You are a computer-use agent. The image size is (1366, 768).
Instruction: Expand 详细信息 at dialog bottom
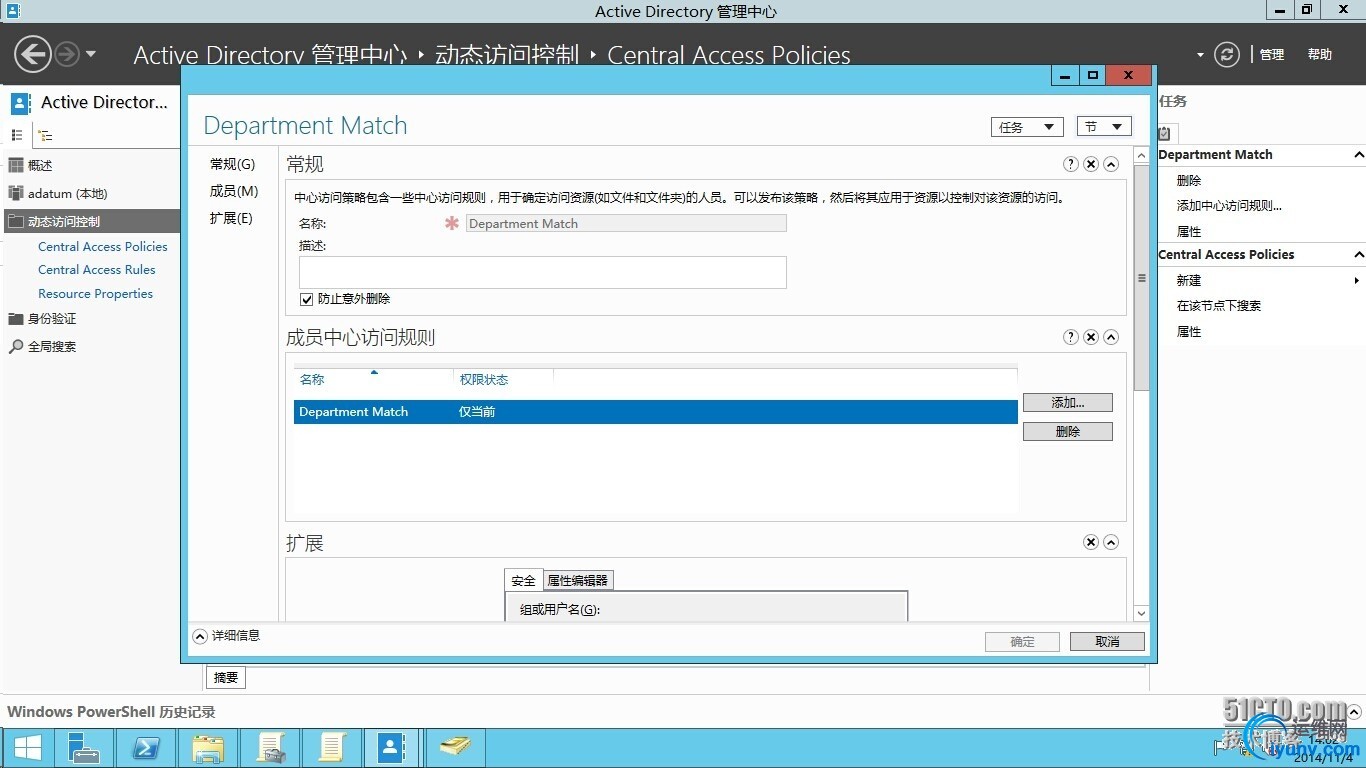227,636
